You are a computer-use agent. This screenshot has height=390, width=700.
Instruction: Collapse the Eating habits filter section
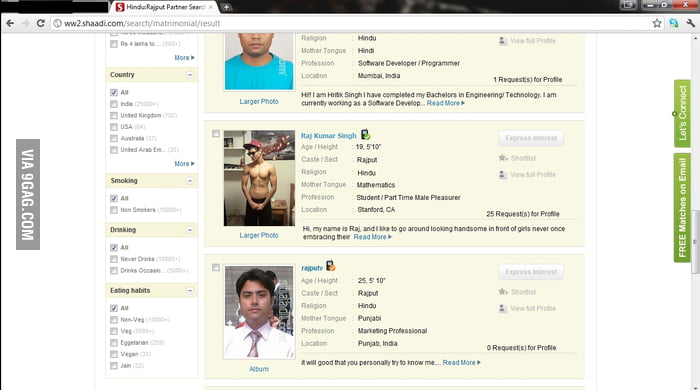(x=190, y=290)
